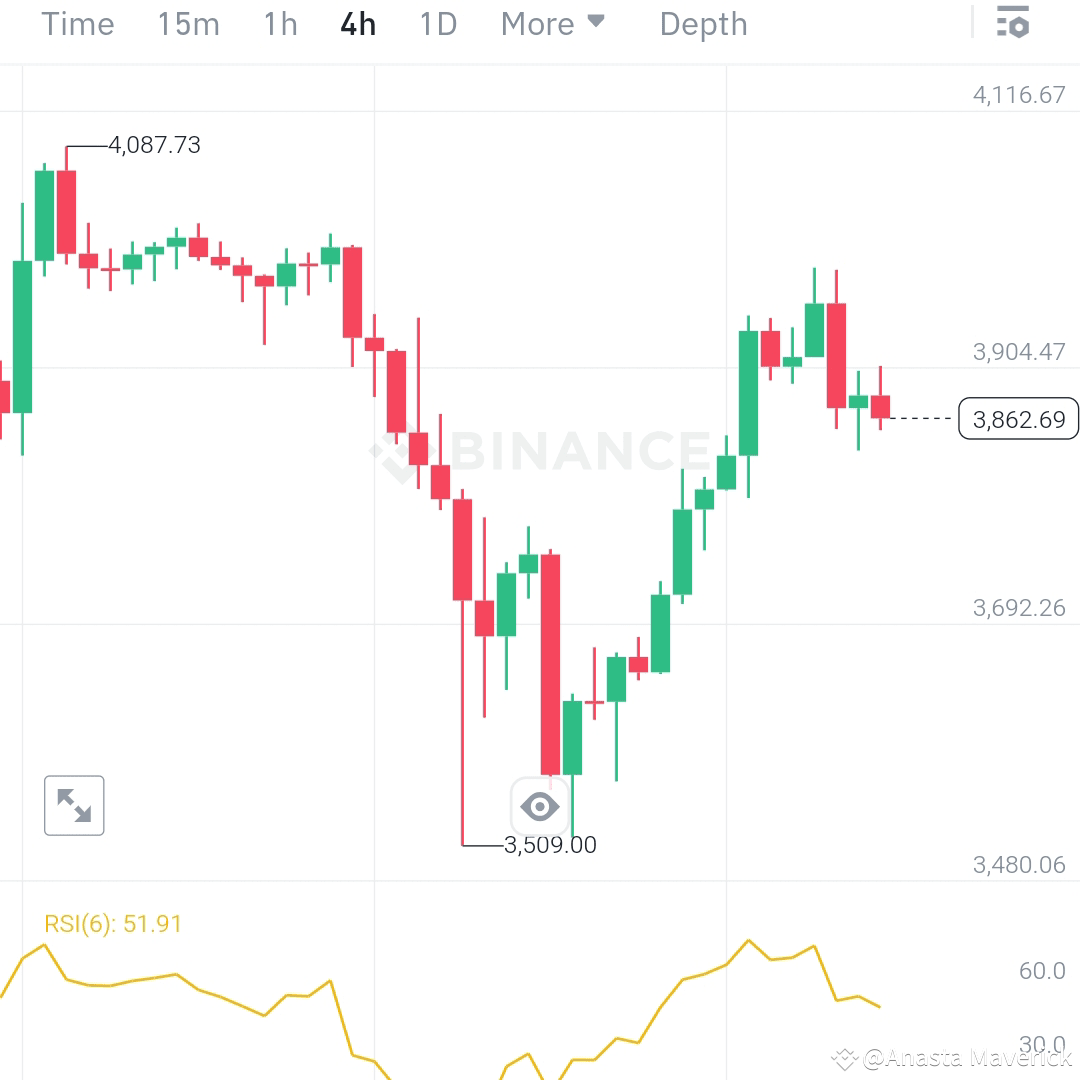Select the Time chart view
The image size is (1080, 1080).
(x=77, y=24)
